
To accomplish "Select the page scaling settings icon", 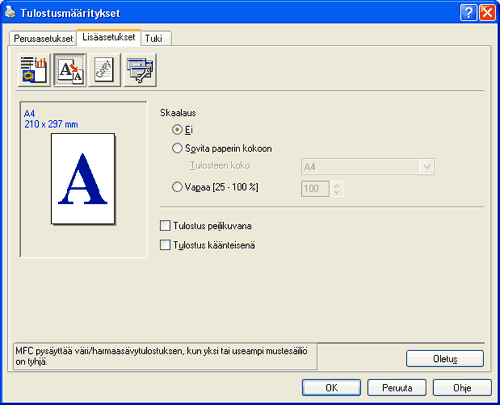I will point(70,70).
